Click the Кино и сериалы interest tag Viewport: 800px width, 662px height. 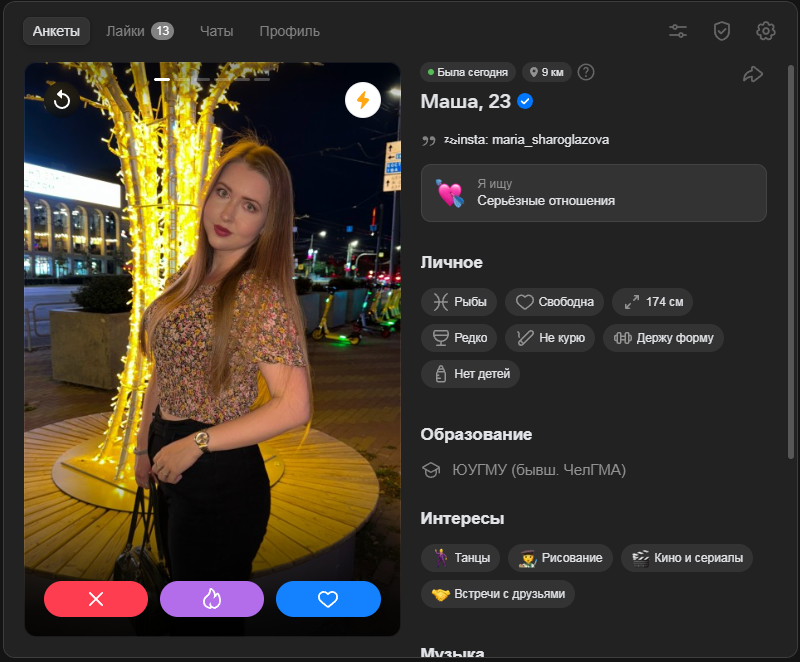click(x=687, y=557)
